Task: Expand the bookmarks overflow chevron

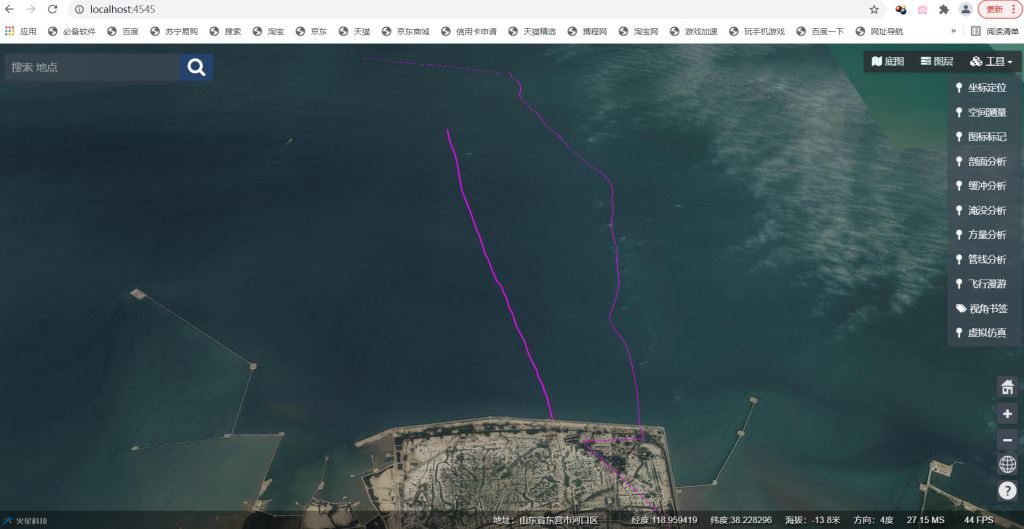Action: pyautogui.click(x=953, y=31)
